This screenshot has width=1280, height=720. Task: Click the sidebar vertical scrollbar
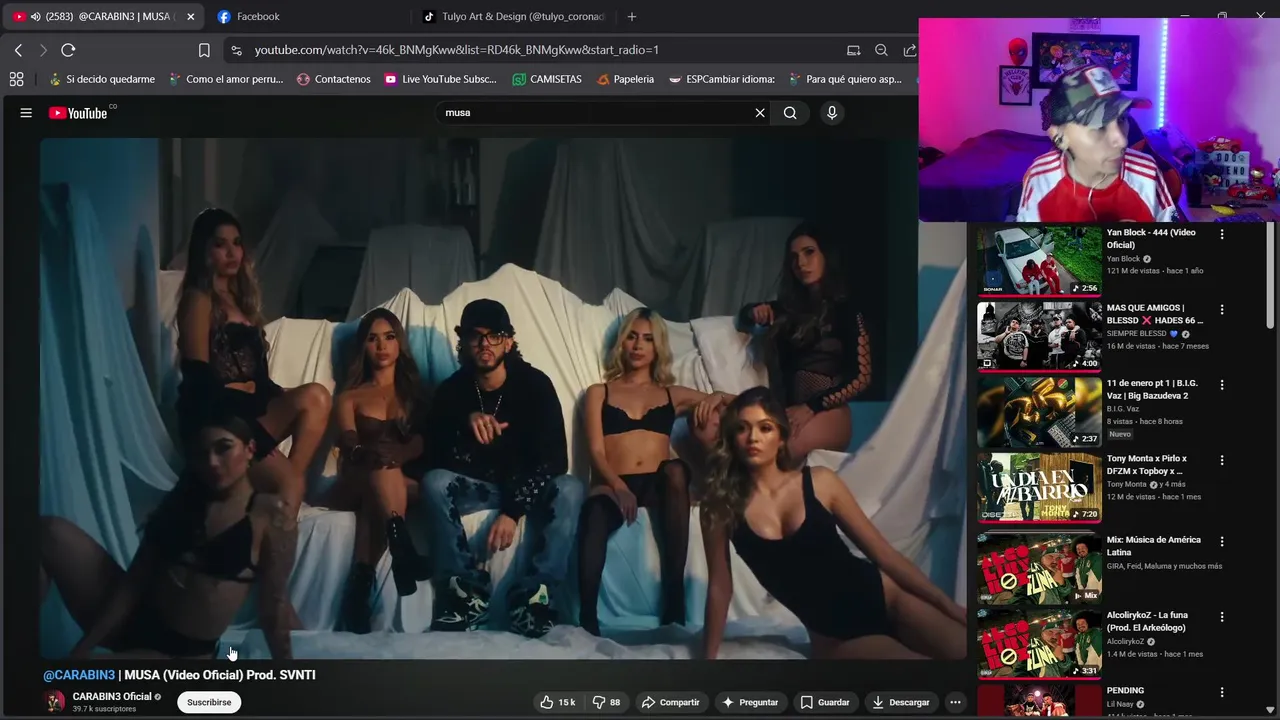point(1271,275)
